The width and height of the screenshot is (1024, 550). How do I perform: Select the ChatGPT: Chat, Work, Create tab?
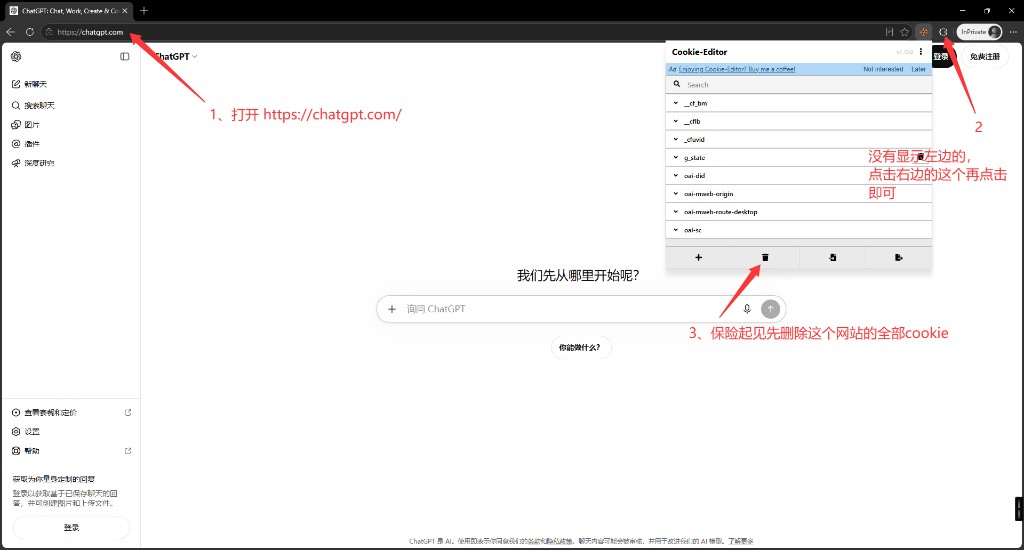click(69, 10)
